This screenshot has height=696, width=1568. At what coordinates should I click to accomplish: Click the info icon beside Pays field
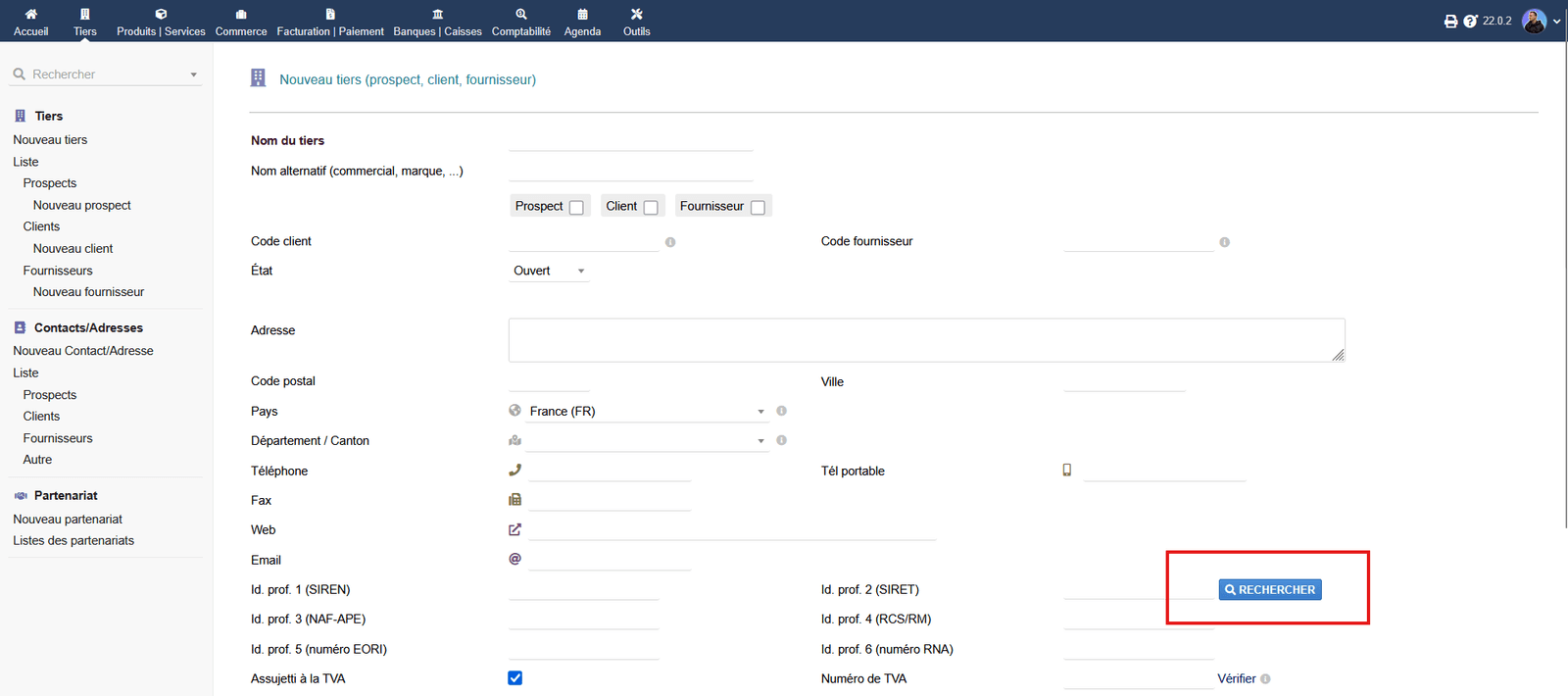tap(781, 411)
